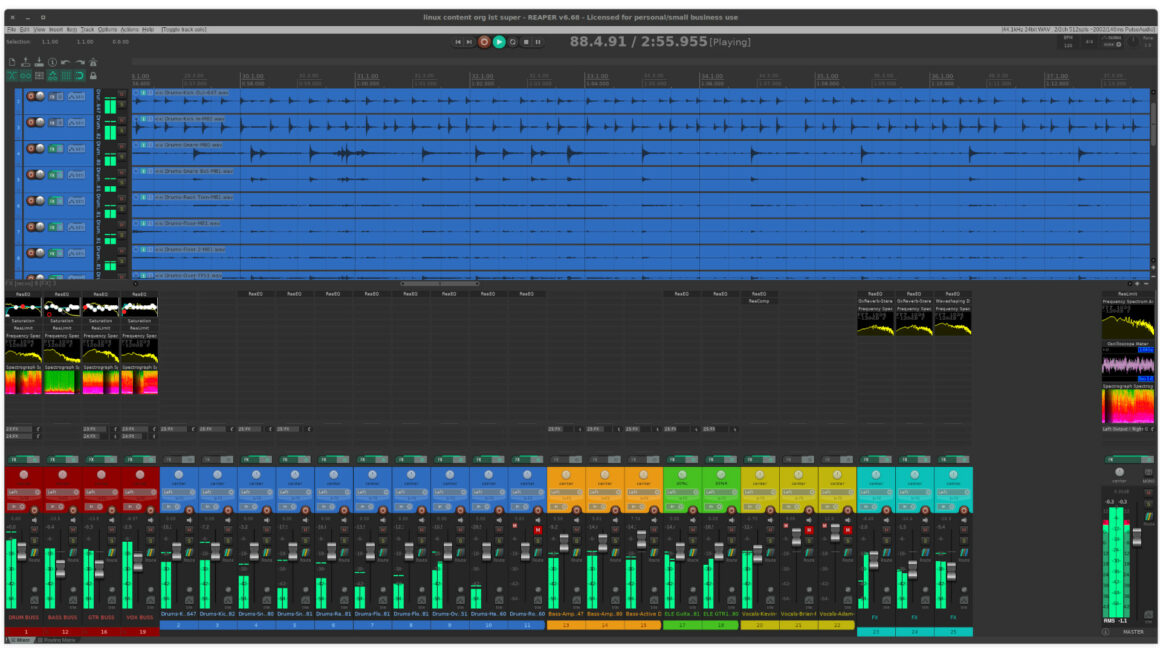Image resolution: width=1160 pixels, height=653 pixels.
Task: Toggle the grid lines toolbar icon
Action: (x=39, y=75)
